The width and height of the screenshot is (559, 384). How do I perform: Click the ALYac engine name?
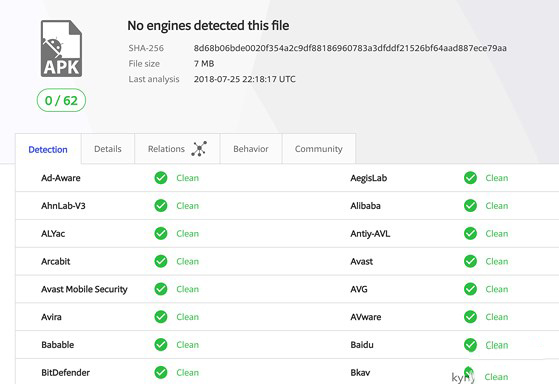pos(53,234)
